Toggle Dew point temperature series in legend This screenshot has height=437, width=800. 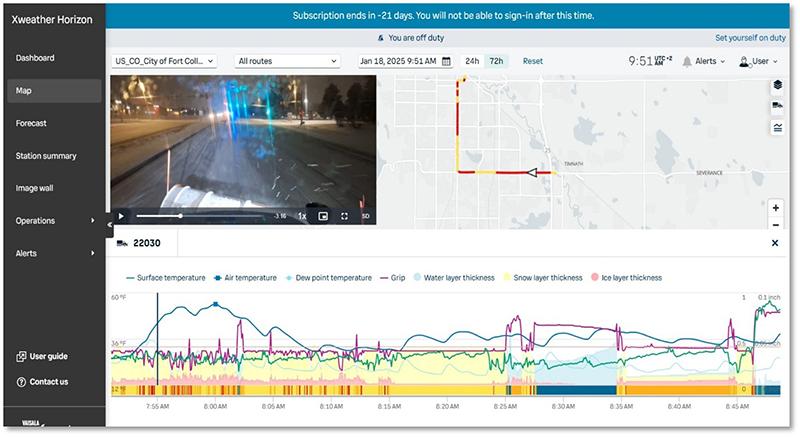click(328, 278)
